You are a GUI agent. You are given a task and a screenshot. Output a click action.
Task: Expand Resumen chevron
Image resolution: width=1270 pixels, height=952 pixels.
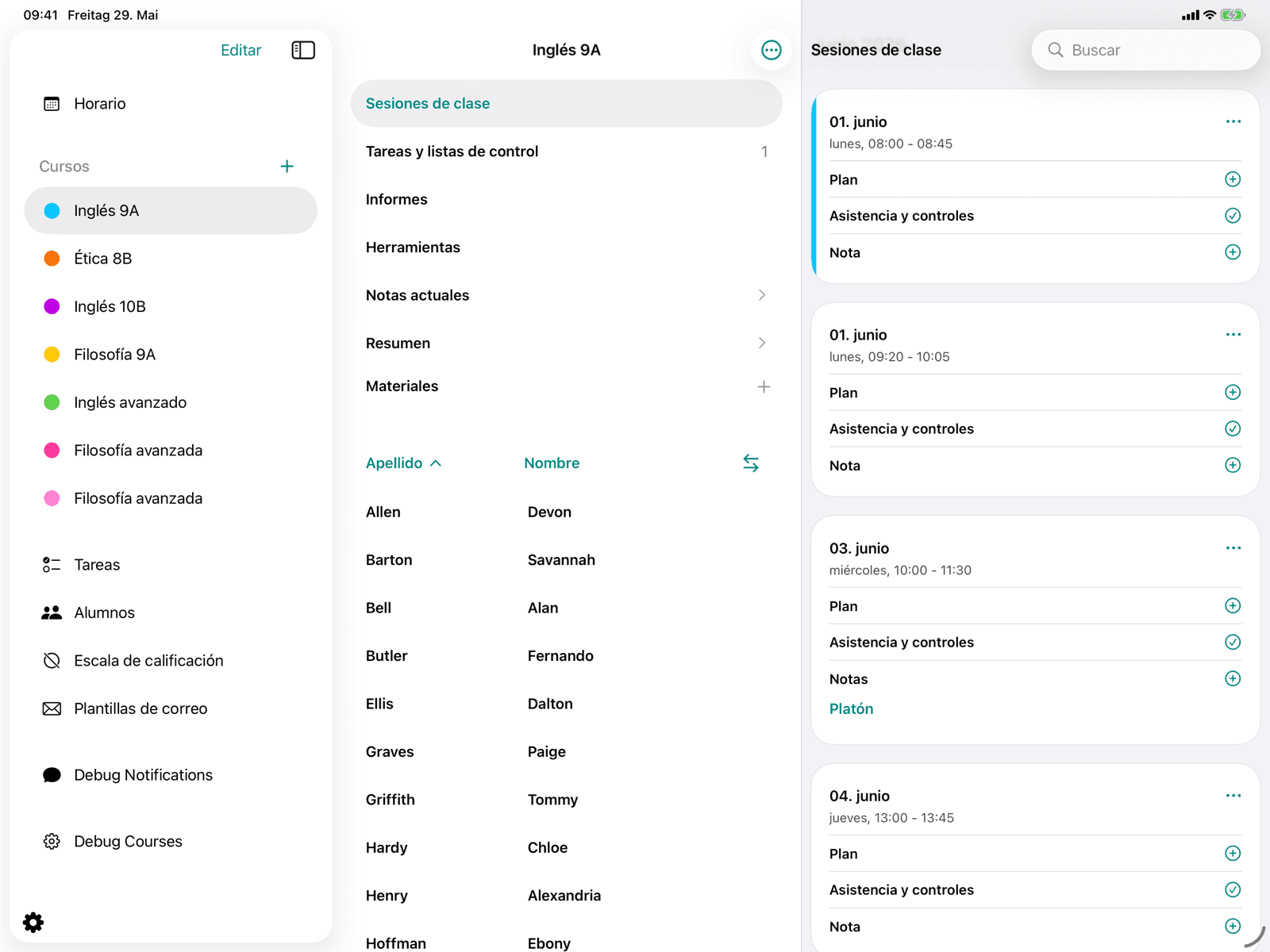(762, 344)
